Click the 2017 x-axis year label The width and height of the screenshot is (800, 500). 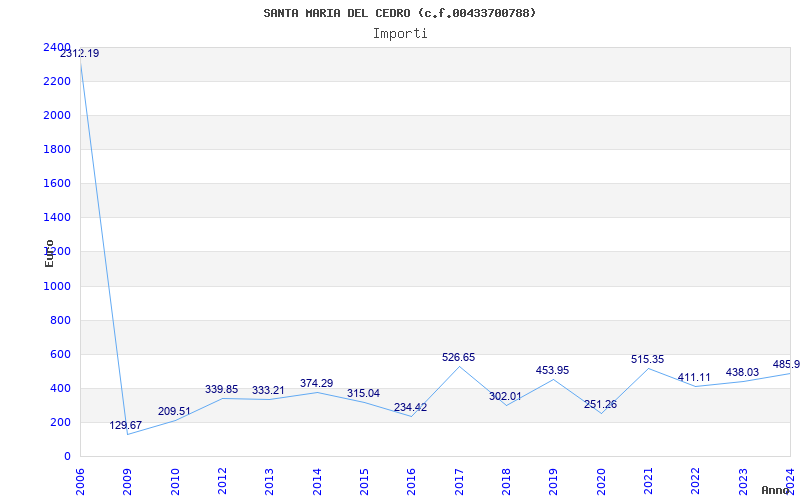click(459, 477)
